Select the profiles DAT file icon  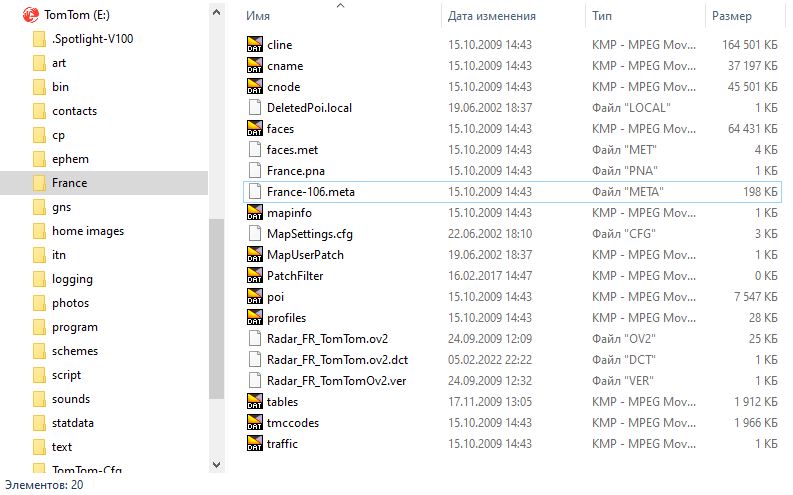point(255,318)
